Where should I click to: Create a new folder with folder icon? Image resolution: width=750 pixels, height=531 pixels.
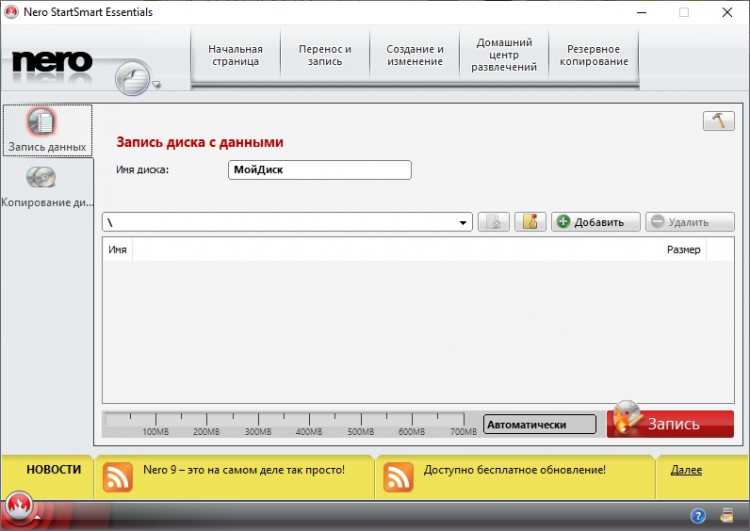coord(530,222)
